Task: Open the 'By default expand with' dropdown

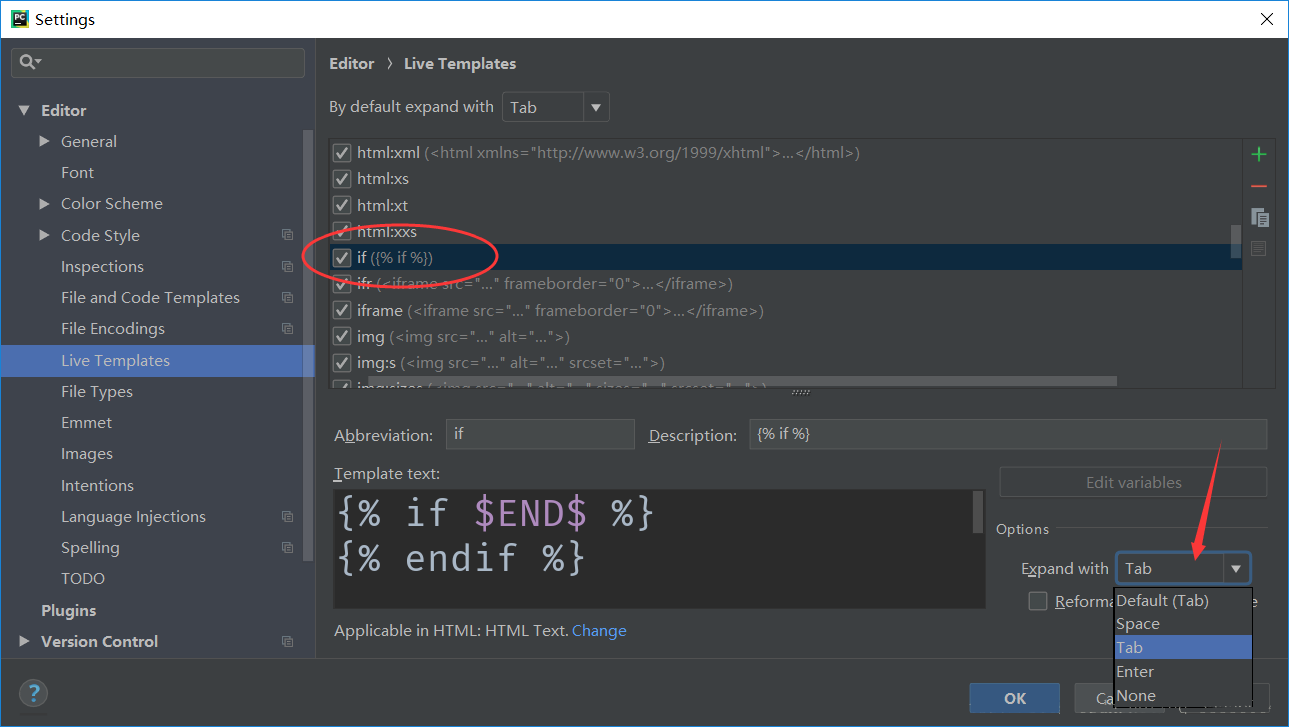Action: 555,107
